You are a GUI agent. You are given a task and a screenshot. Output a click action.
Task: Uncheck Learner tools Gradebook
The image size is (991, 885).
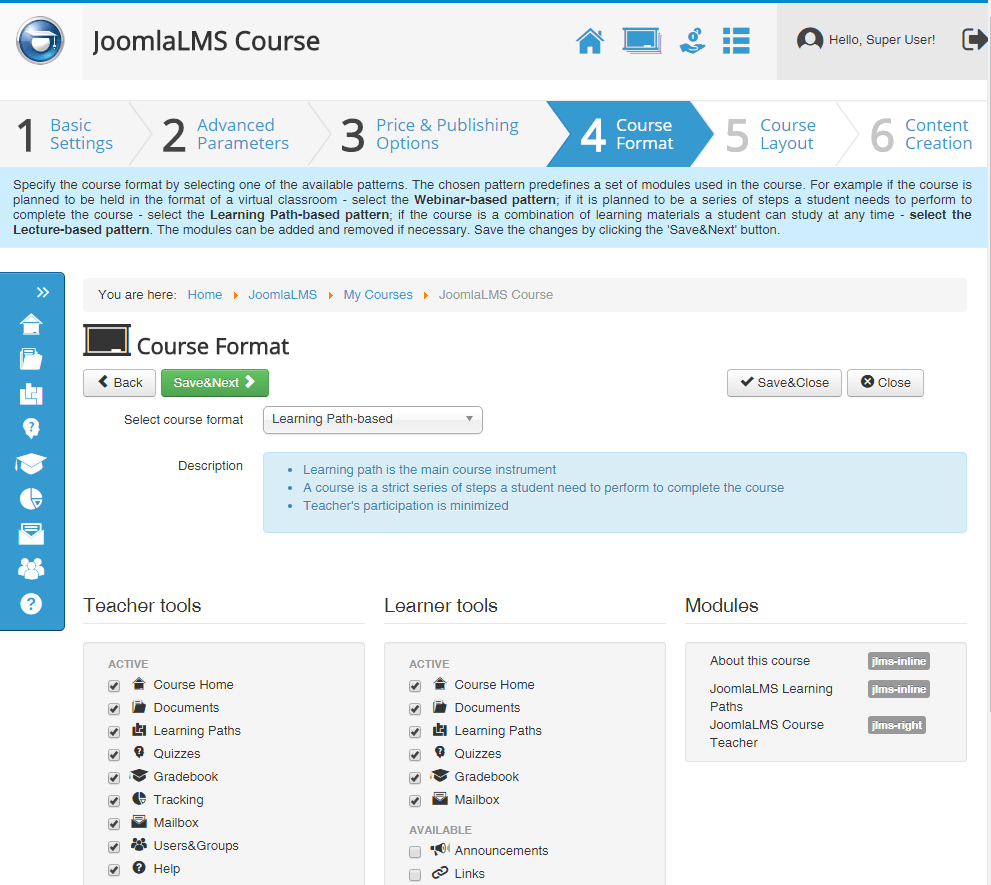tap(415, 778)
